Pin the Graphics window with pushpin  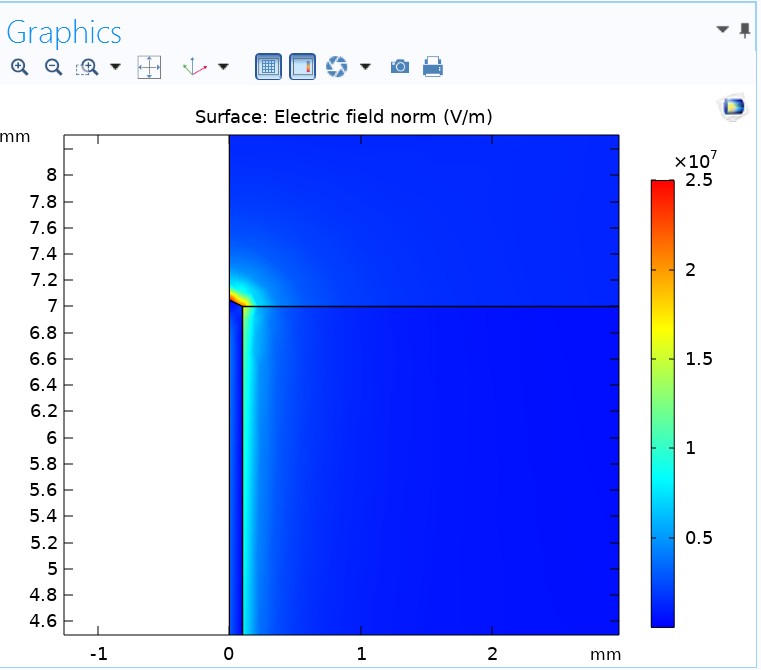(x=745, y=30)
